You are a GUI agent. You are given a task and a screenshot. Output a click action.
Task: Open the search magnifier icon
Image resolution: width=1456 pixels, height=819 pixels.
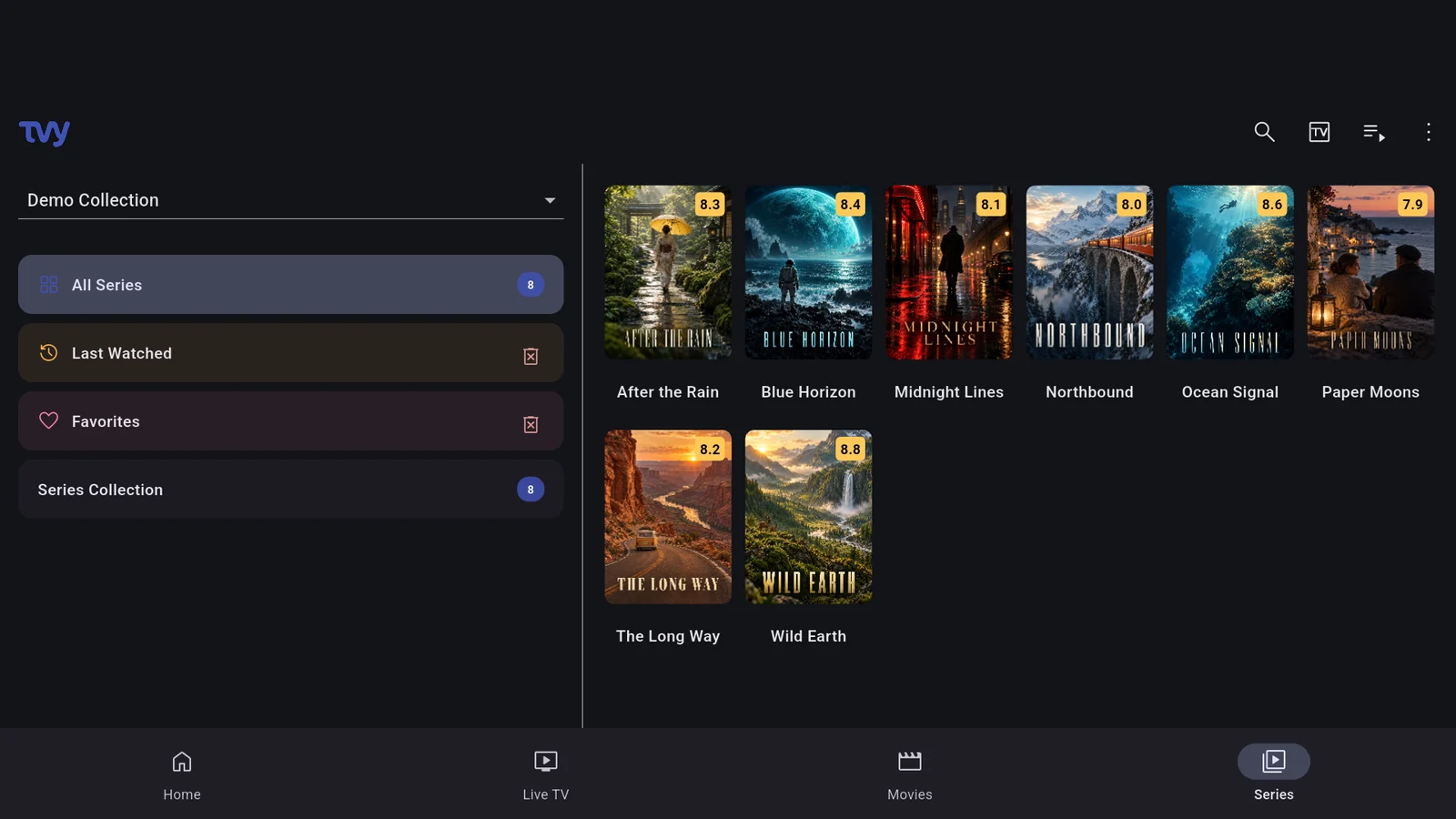pos(1264,132)
